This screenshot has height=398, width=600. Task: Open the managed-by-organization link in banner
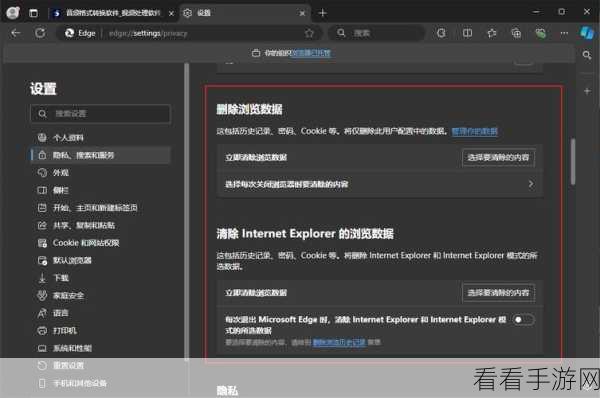[311, 53]
